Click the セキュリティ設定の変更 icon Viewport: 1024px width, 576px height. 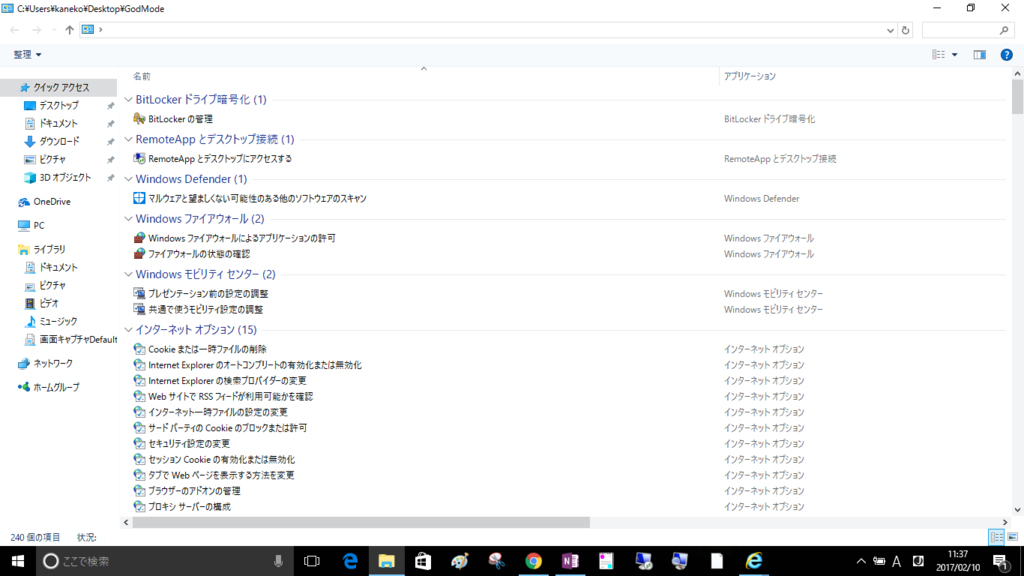click(x=139, y=443)
